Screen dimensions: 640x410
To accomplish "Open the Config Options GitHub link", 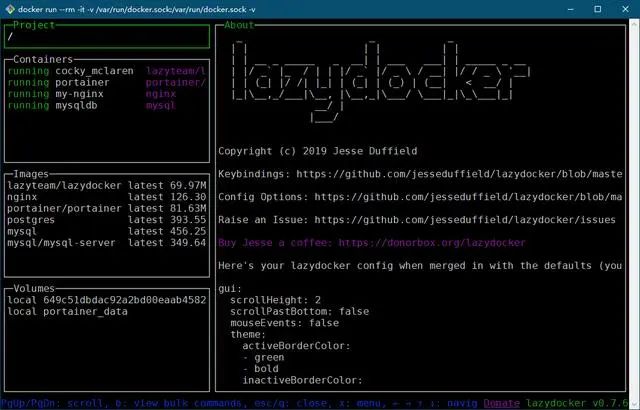I will (468, 197).
